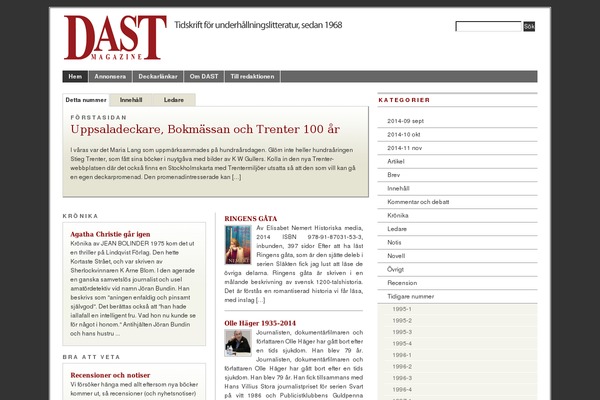Click the search input field
600x400 pixels.
tap(488, 26)
